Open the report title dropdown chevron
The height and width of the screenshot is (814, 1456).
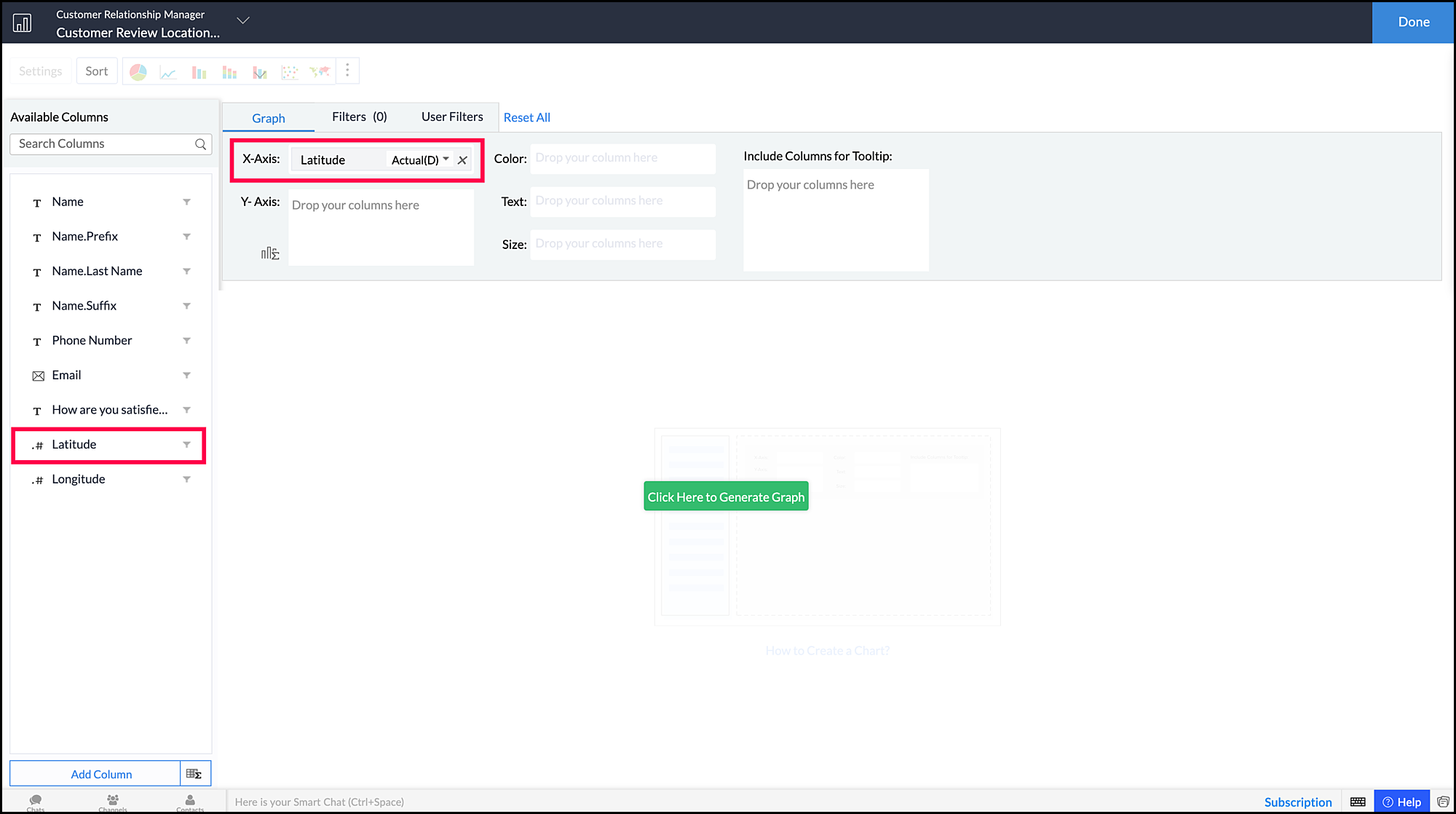pos(243,20)
